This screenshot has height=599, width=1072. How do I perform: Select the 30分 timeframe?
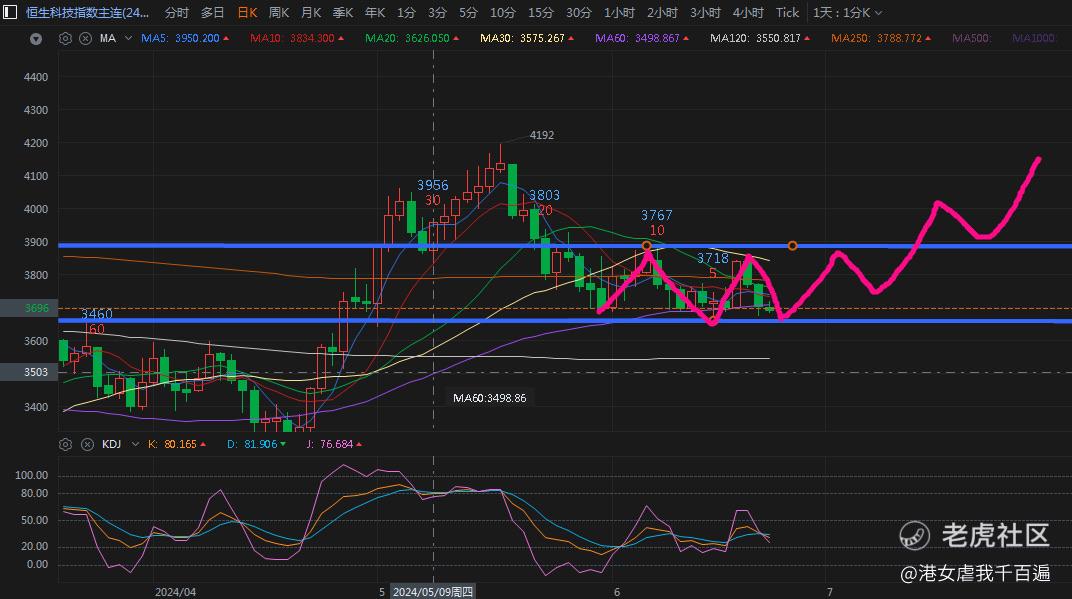[578, 13]
